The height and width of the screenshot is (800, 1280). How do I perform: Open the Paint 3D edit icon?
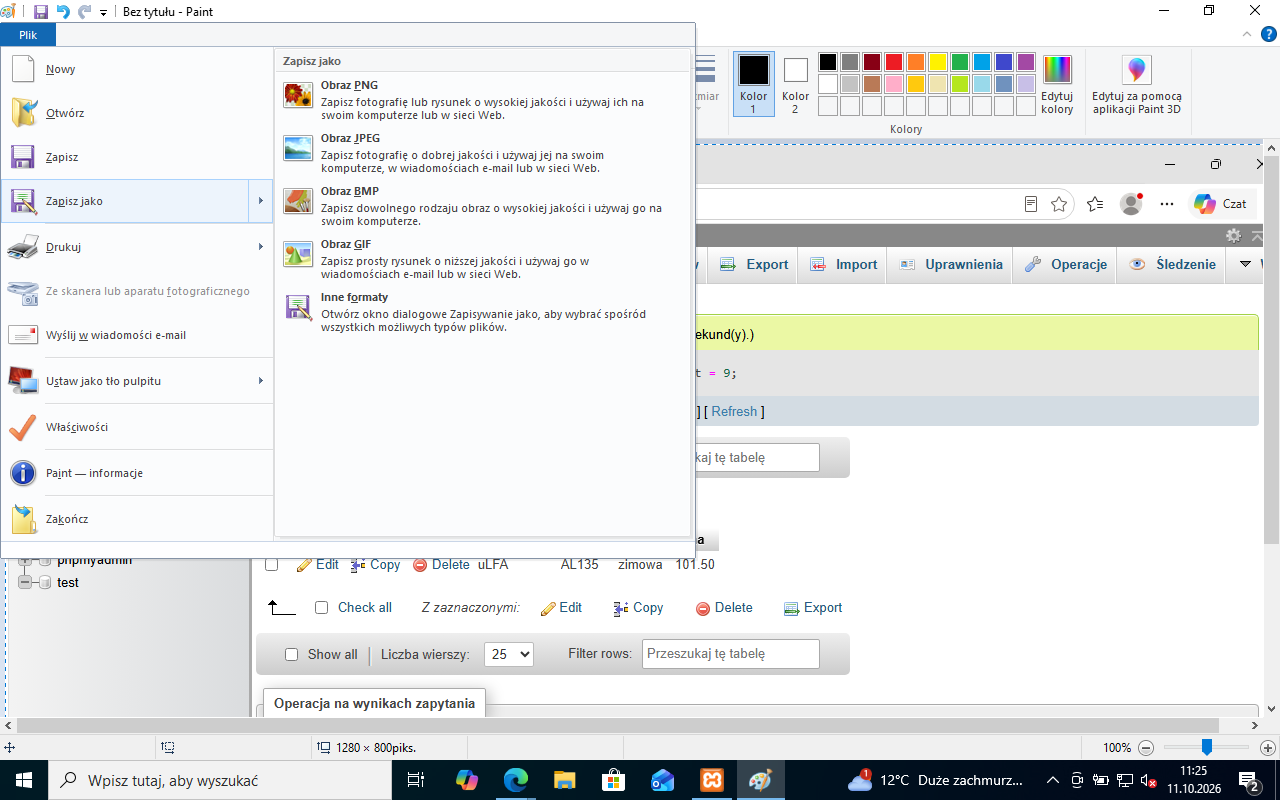[x=1137, y=70]
